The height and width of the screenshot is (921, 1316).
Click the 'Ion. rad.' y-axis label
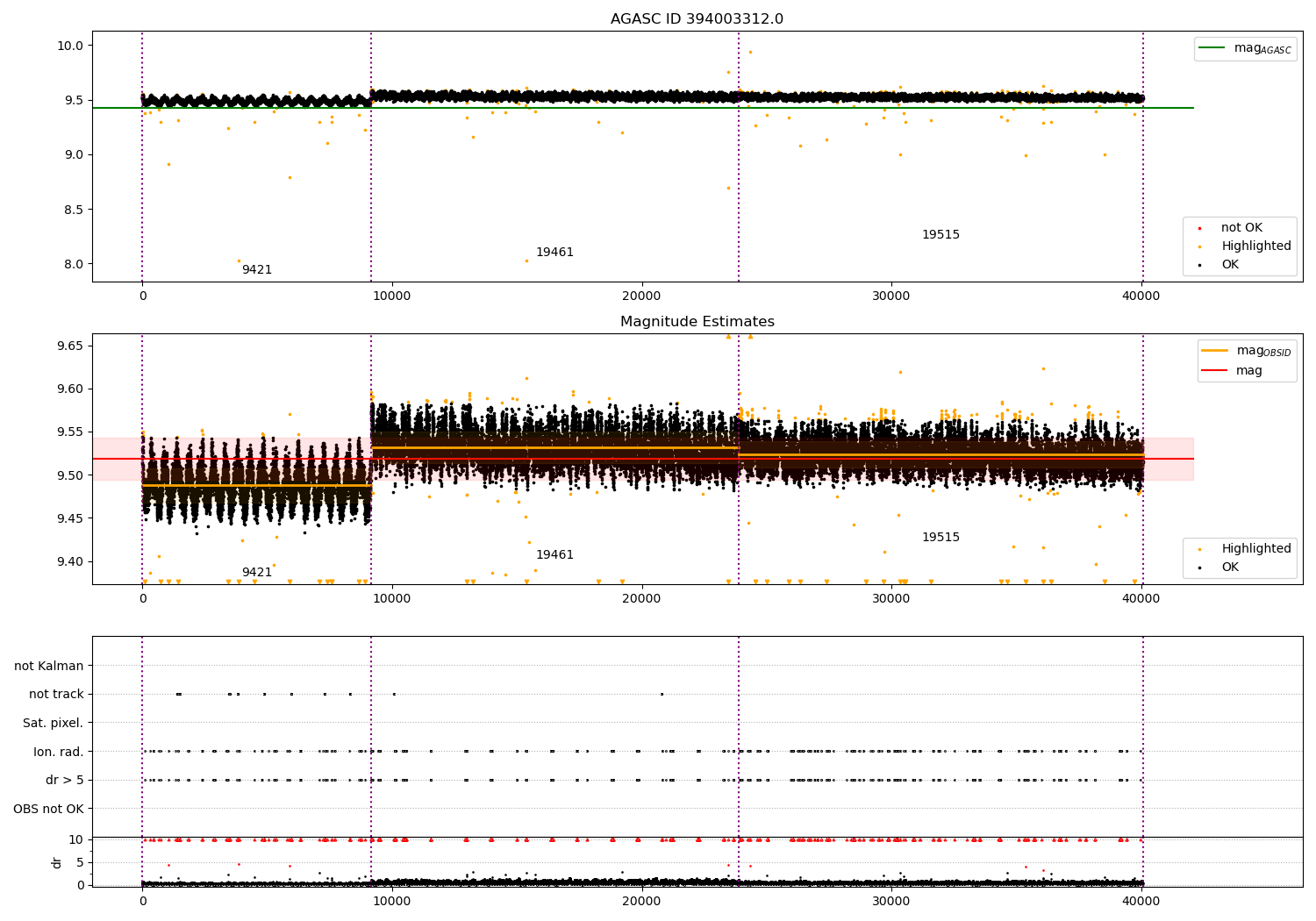tap(59, 752)
